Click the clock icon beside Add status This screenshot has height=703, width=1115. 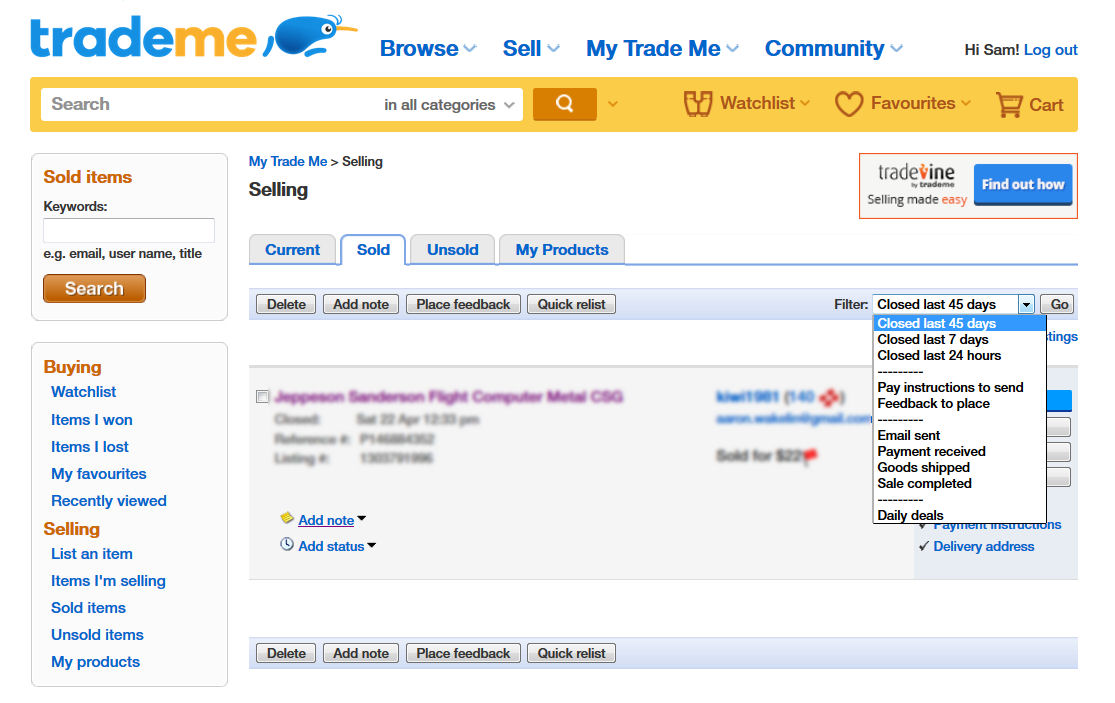point(288,544)
